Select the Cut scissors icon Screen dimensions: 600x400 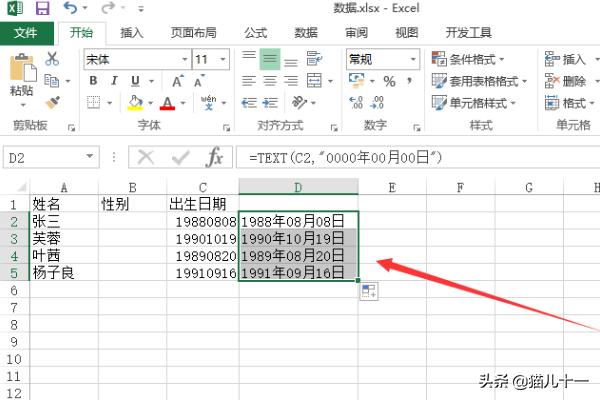[52, 59]
